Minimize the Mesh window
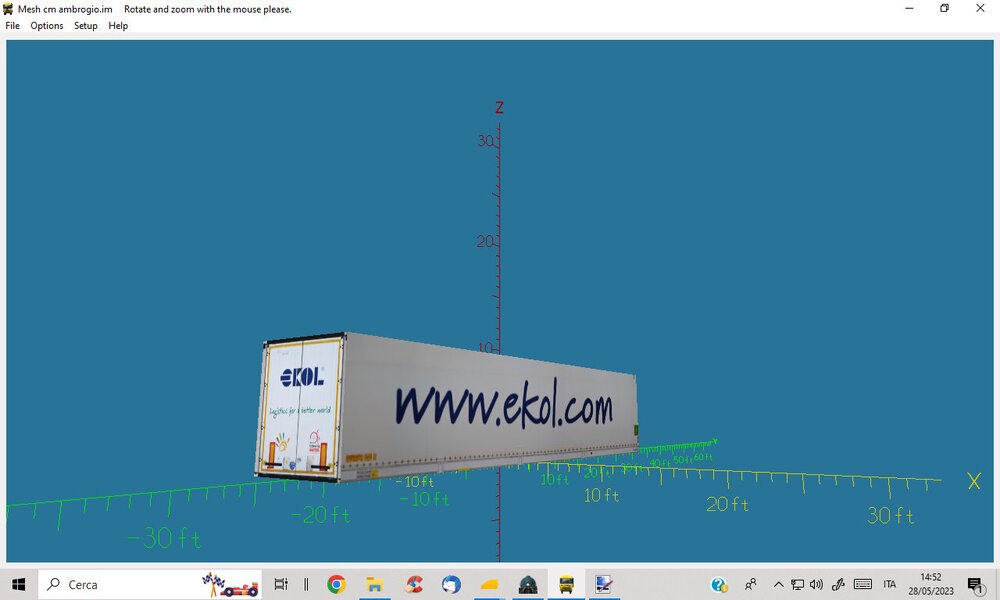Image resolution: width=1000 pixels, height=600 pixels. [909, 8]
